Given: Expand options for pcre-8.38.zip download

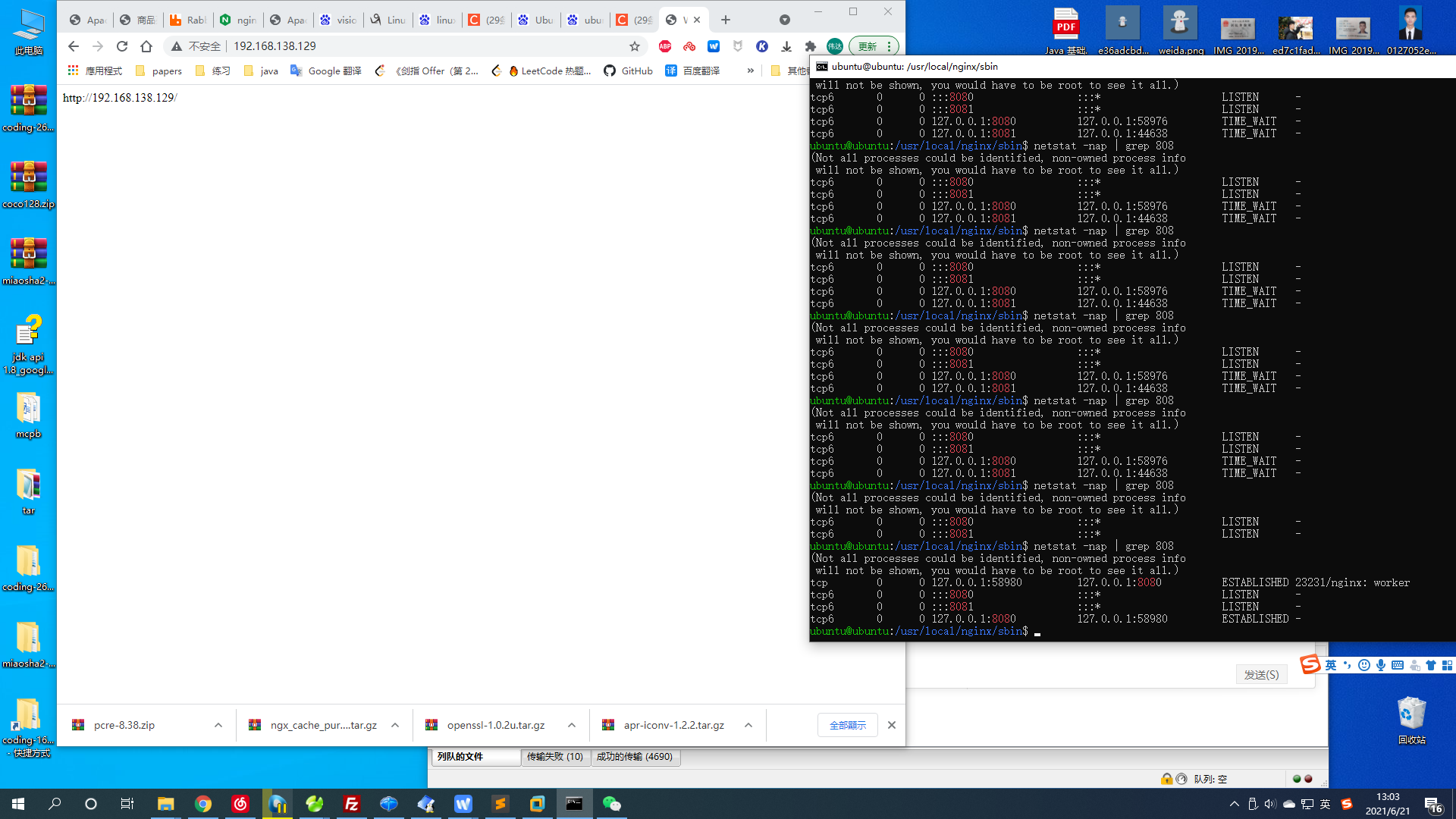Looking at the screenshot, I should [218, 725].
